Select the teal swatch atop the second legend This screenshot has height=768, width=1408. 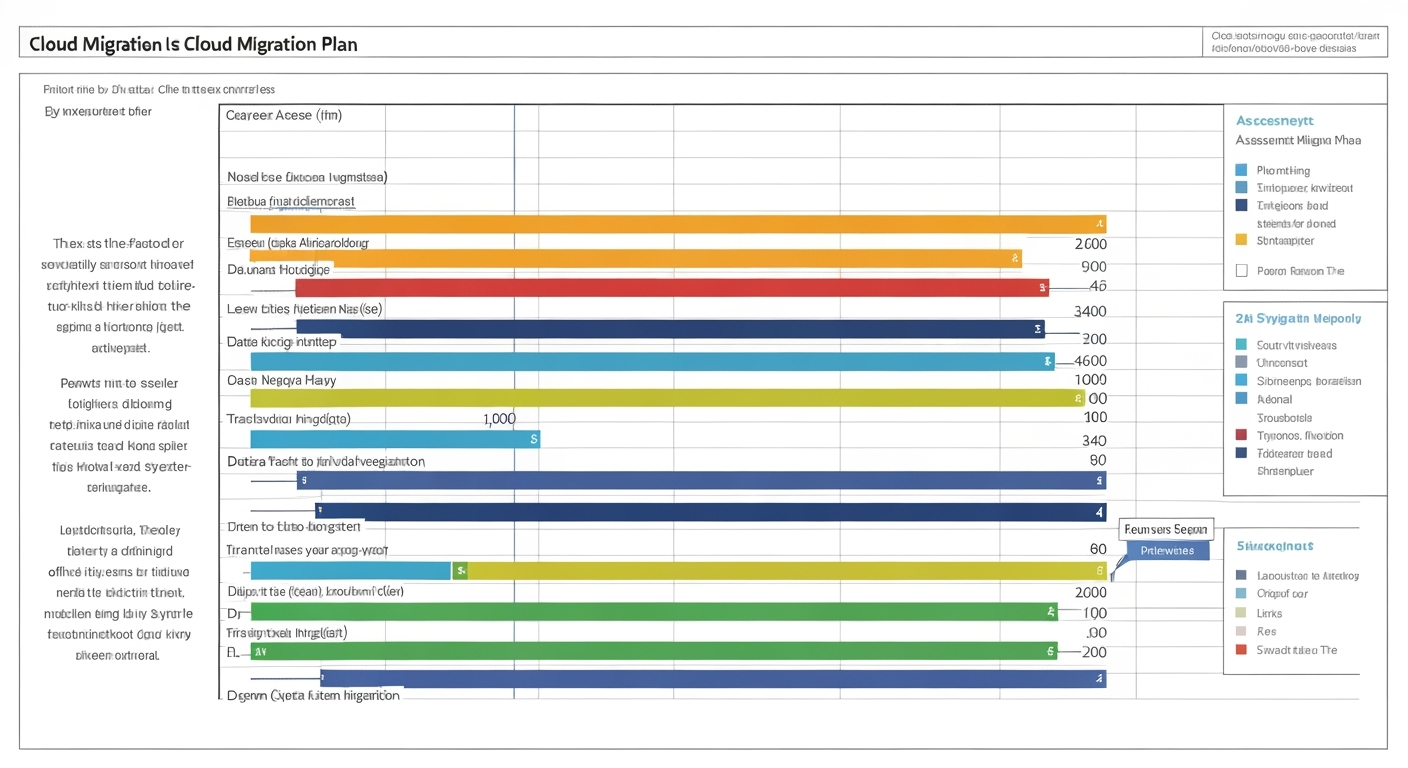[x=1242, y=344]
